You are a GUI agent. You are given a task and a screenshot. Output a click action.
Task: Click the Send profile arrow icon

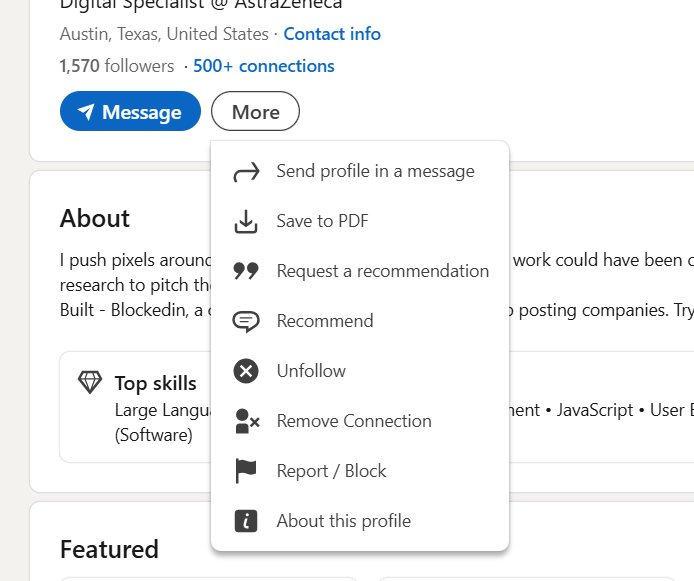(246, 172)
